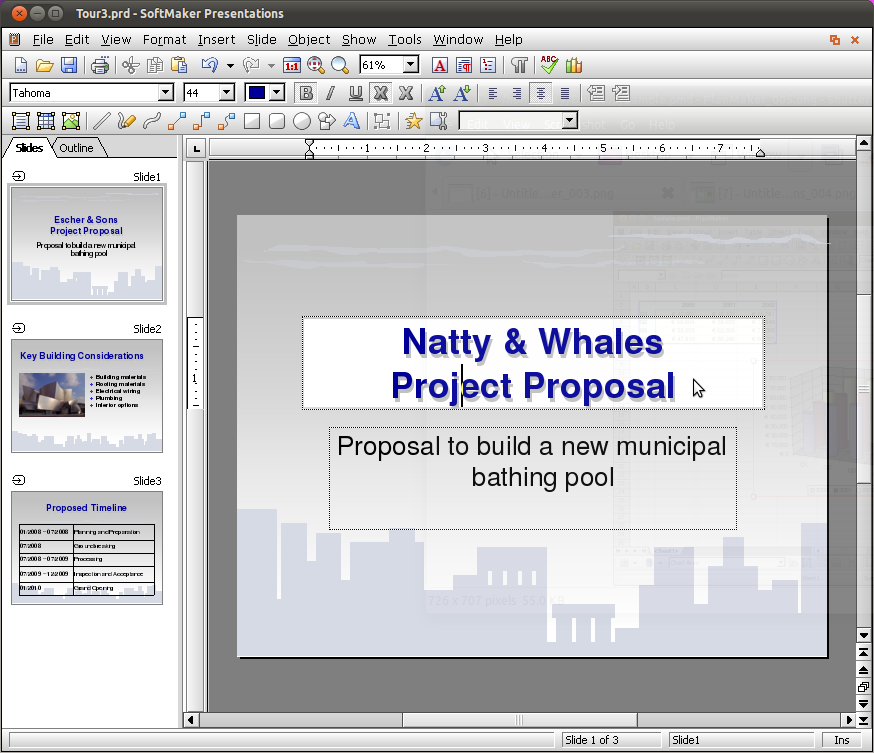Click the Save icon in the toolbar
This screenshot has width=874, height=753.
(x=69, y=66)
